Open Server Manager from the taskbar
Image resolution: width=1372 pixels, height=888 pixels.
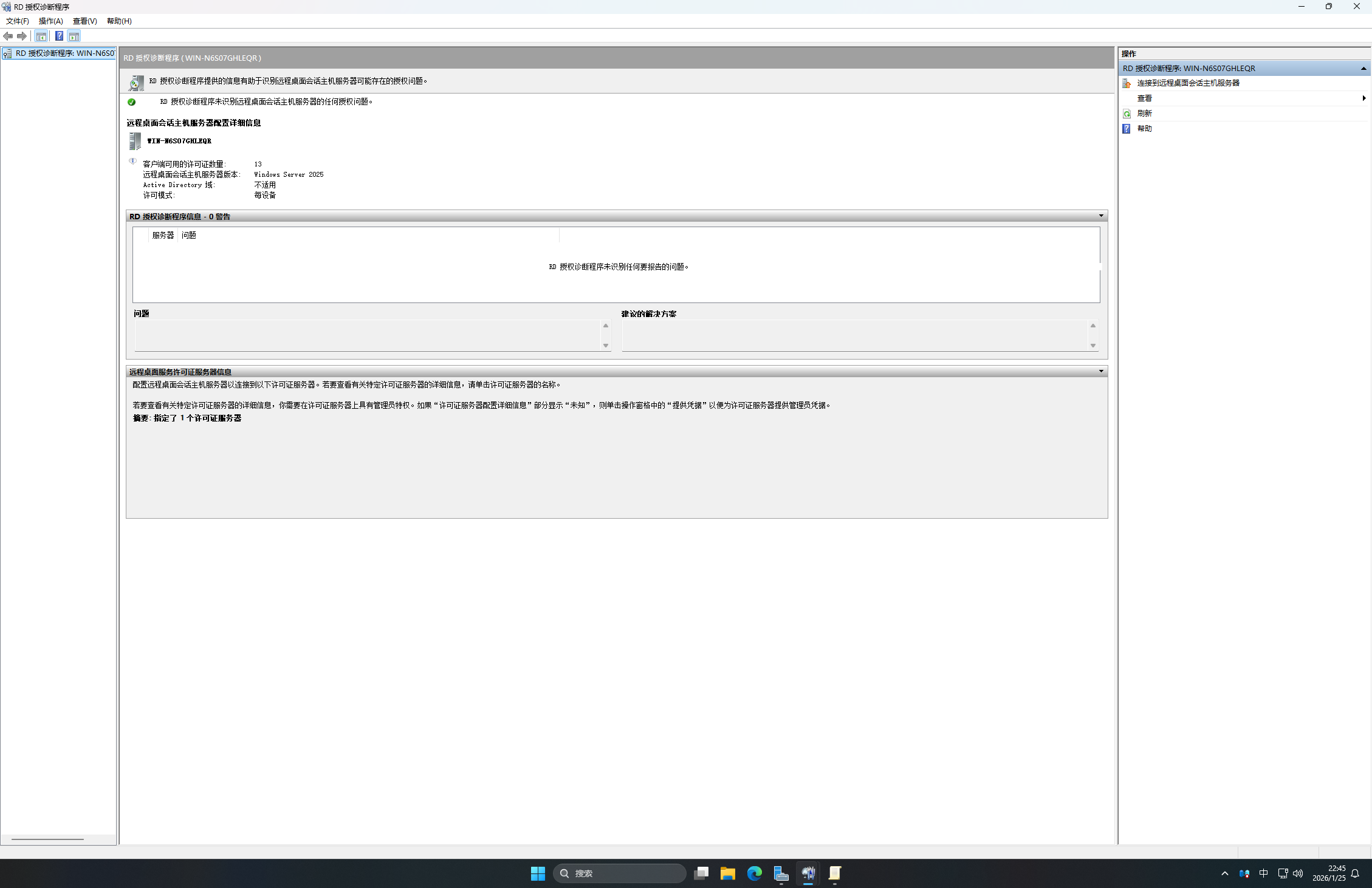781,873
